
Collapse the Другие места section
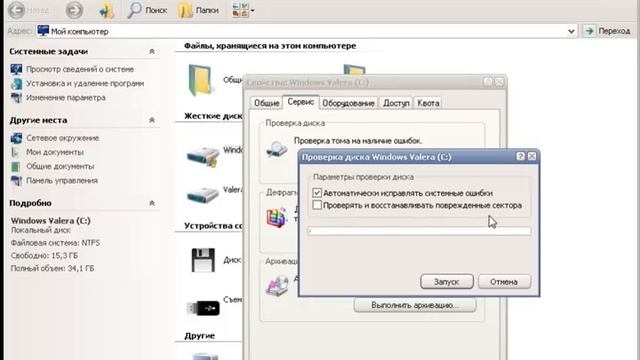(152, 120)
